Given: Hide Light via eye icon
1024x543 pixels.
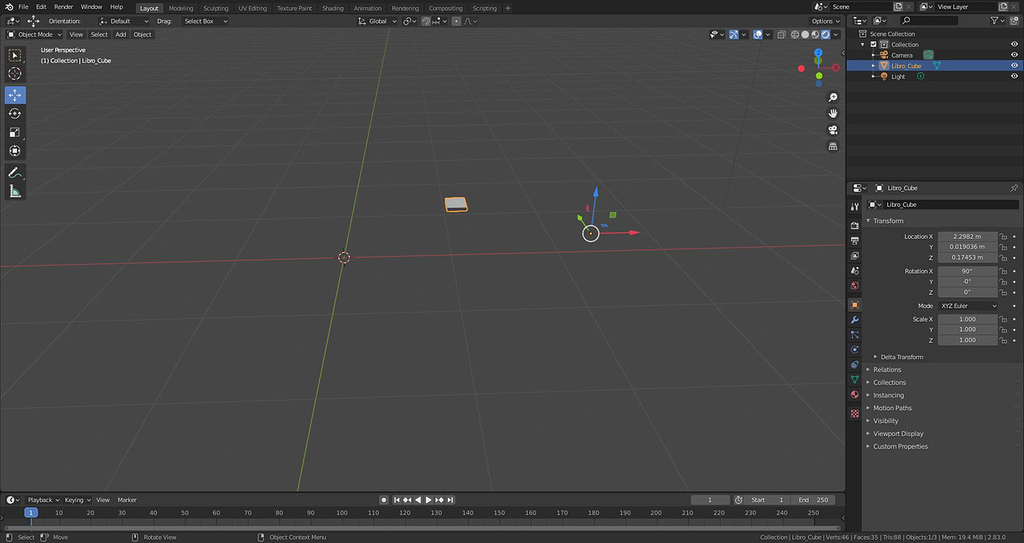Looking at the screenshot, I should 1014,76.
